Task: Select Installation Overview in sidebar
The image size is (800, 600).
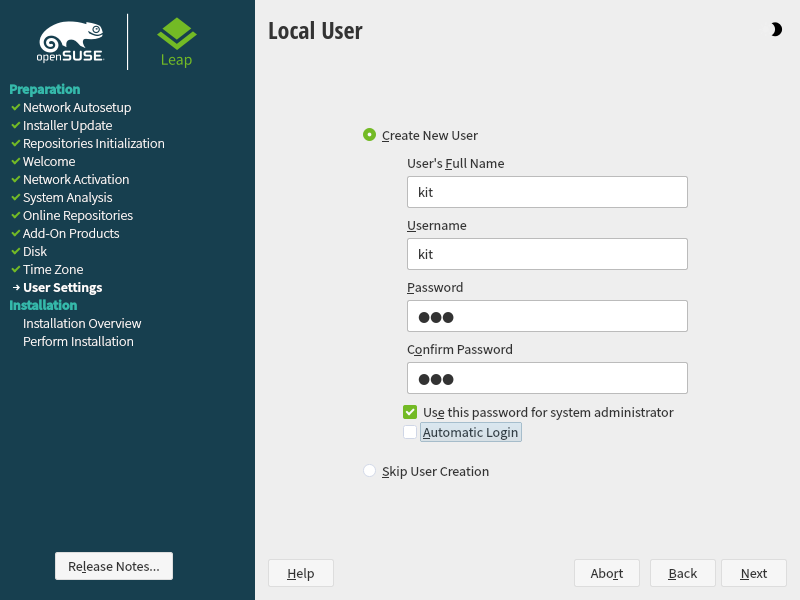Action: 82,324
